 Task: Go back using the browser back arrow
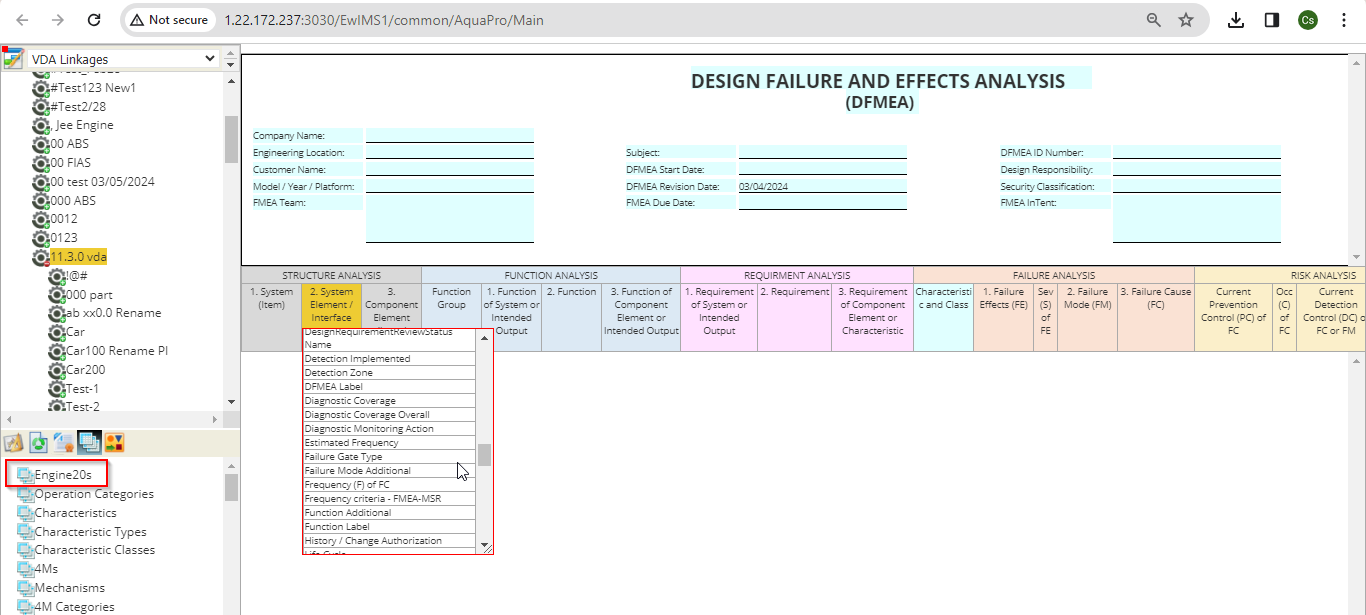pos(22,20)
